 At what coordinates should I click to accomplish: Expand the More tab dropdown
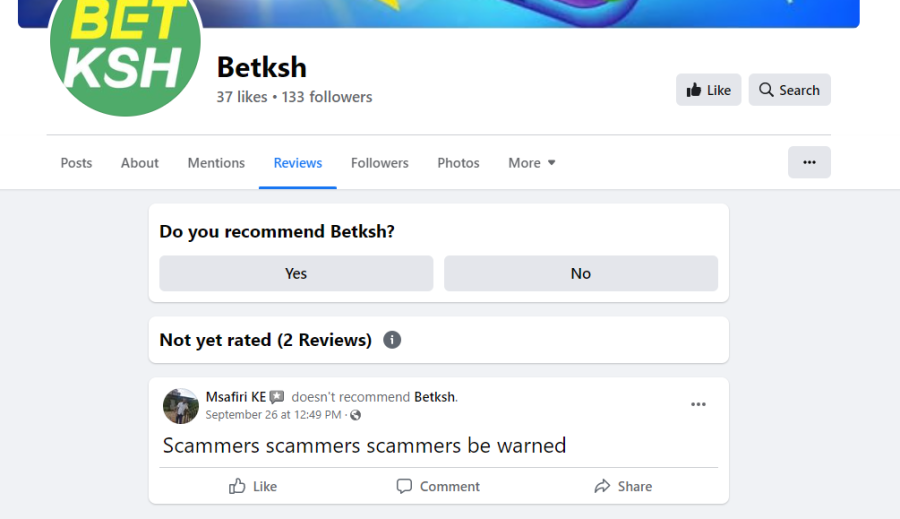[532, 163]
